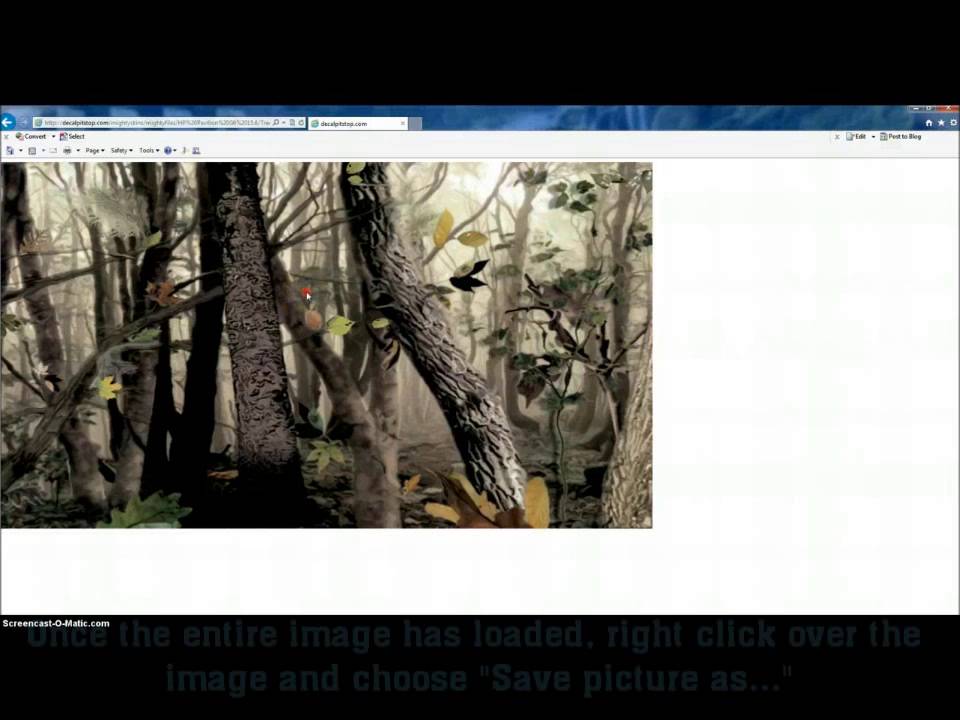This screenshot has width=960, height=720.
Task: Expand the Safety dropdown menu
Action: pyautogui.click(x=121, y=151)
